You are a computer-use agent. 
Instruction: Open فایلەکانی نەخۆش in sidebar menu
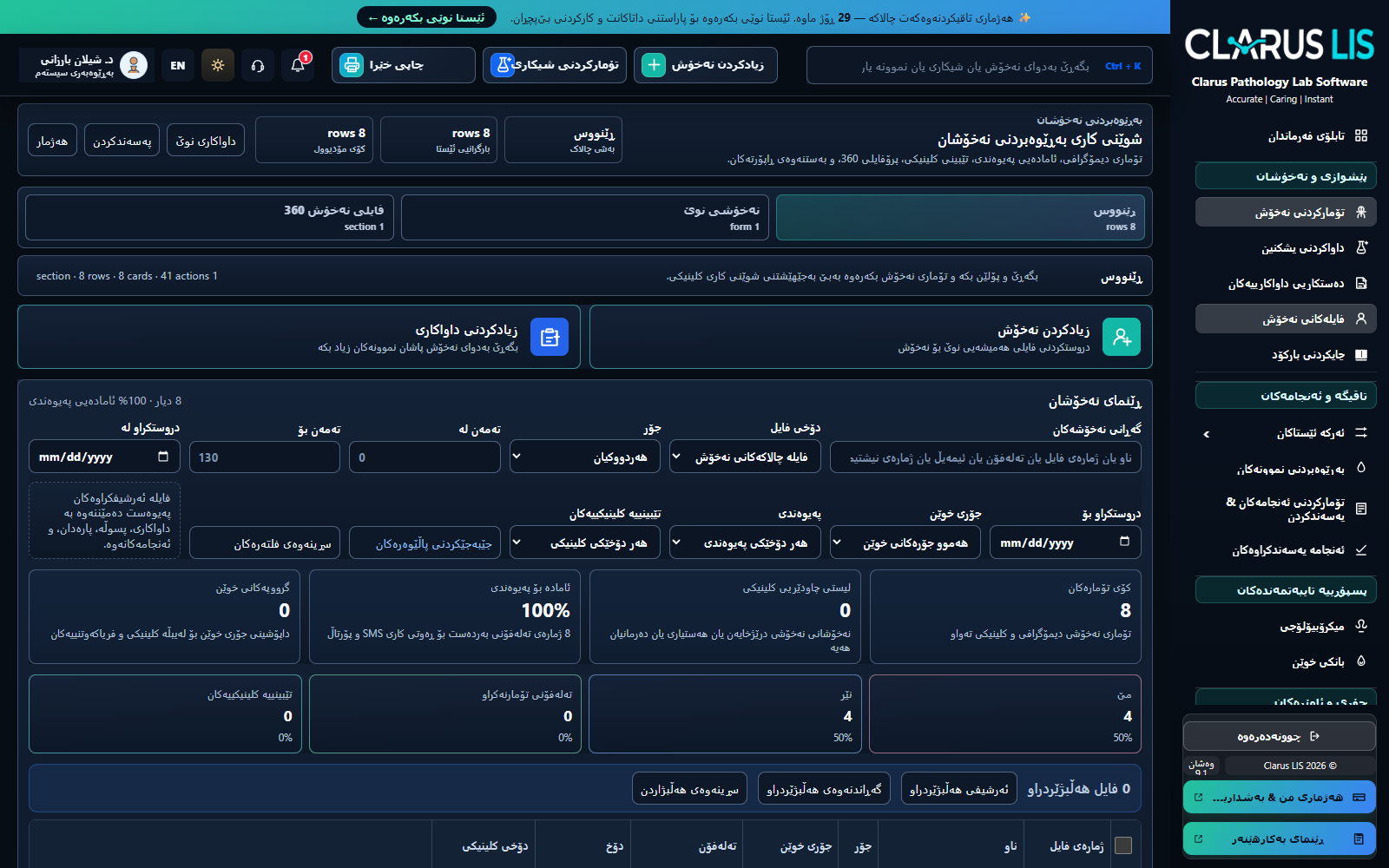pyautogui.click(x=1286, y=319)
